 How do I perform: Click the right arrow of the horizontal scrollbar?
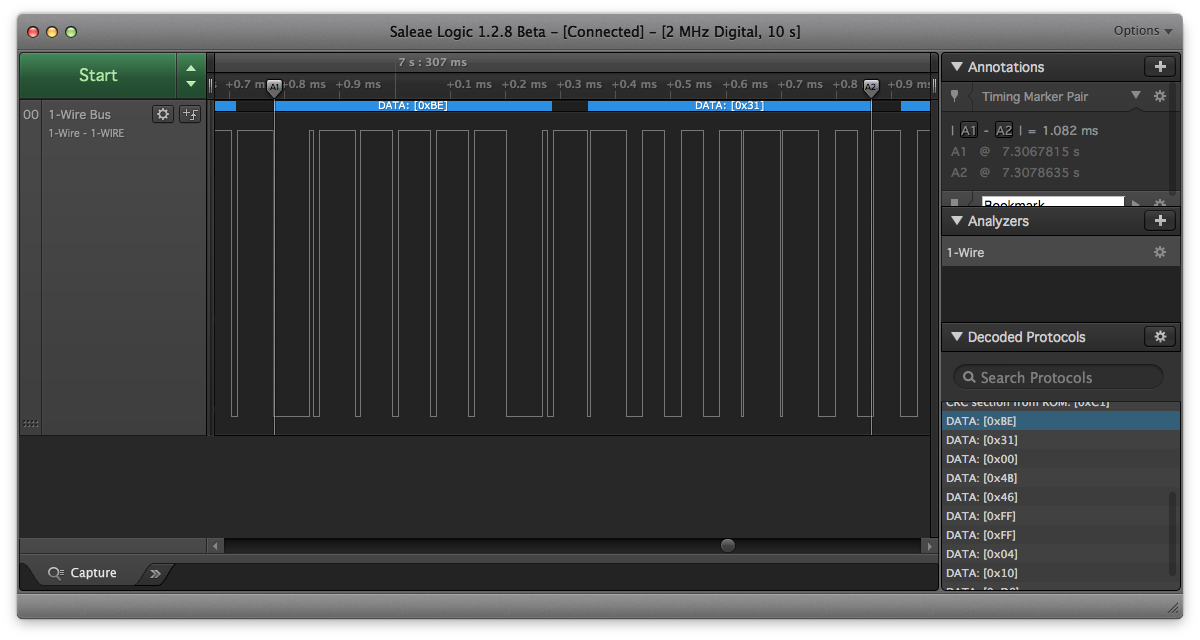click(x=931, y=545)
